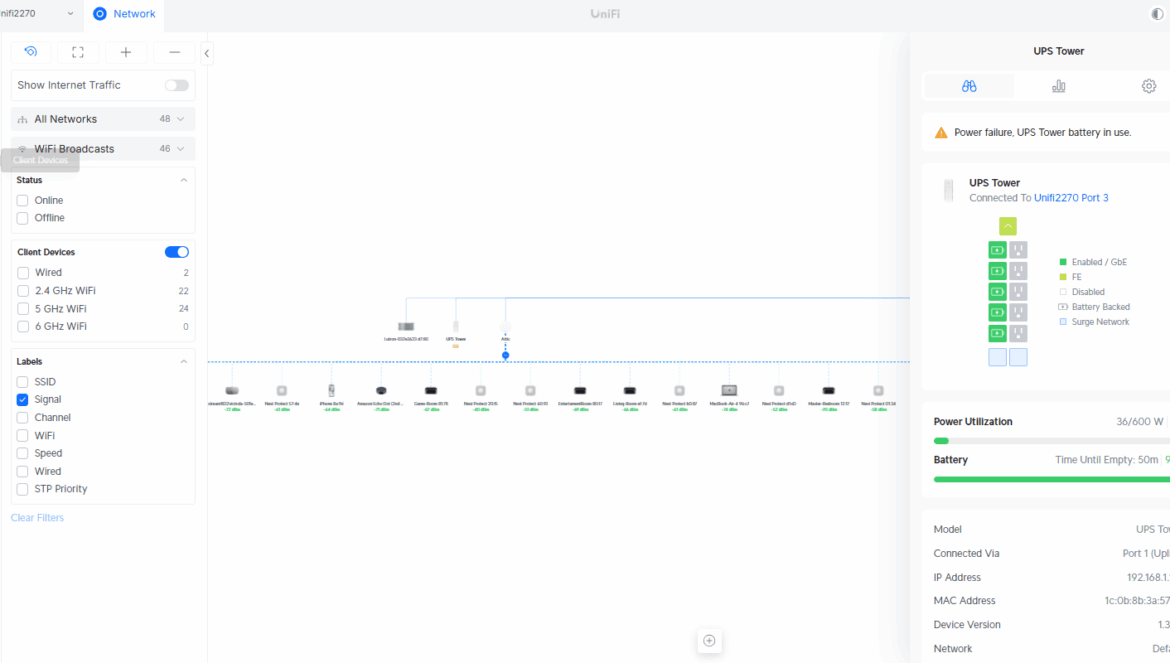Toggle the dark mode theme icon
Image resolution: width=1170 pixels, height=663 pixels.
[1158, 14]
